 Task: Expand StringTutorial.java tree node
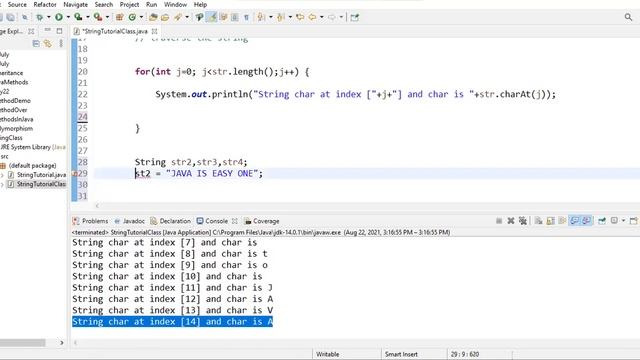[x=2, y=175]
